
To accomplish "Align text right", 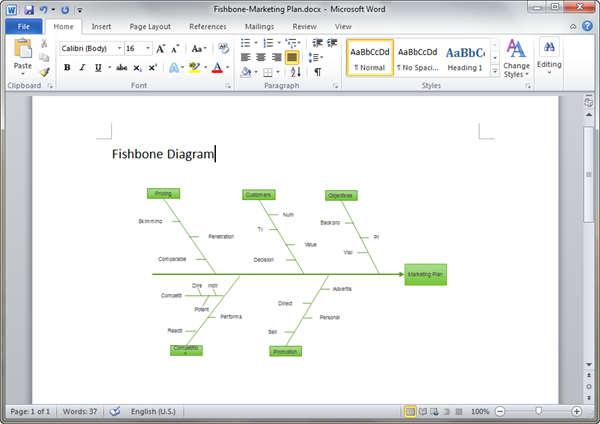I will tap(276, 57).
